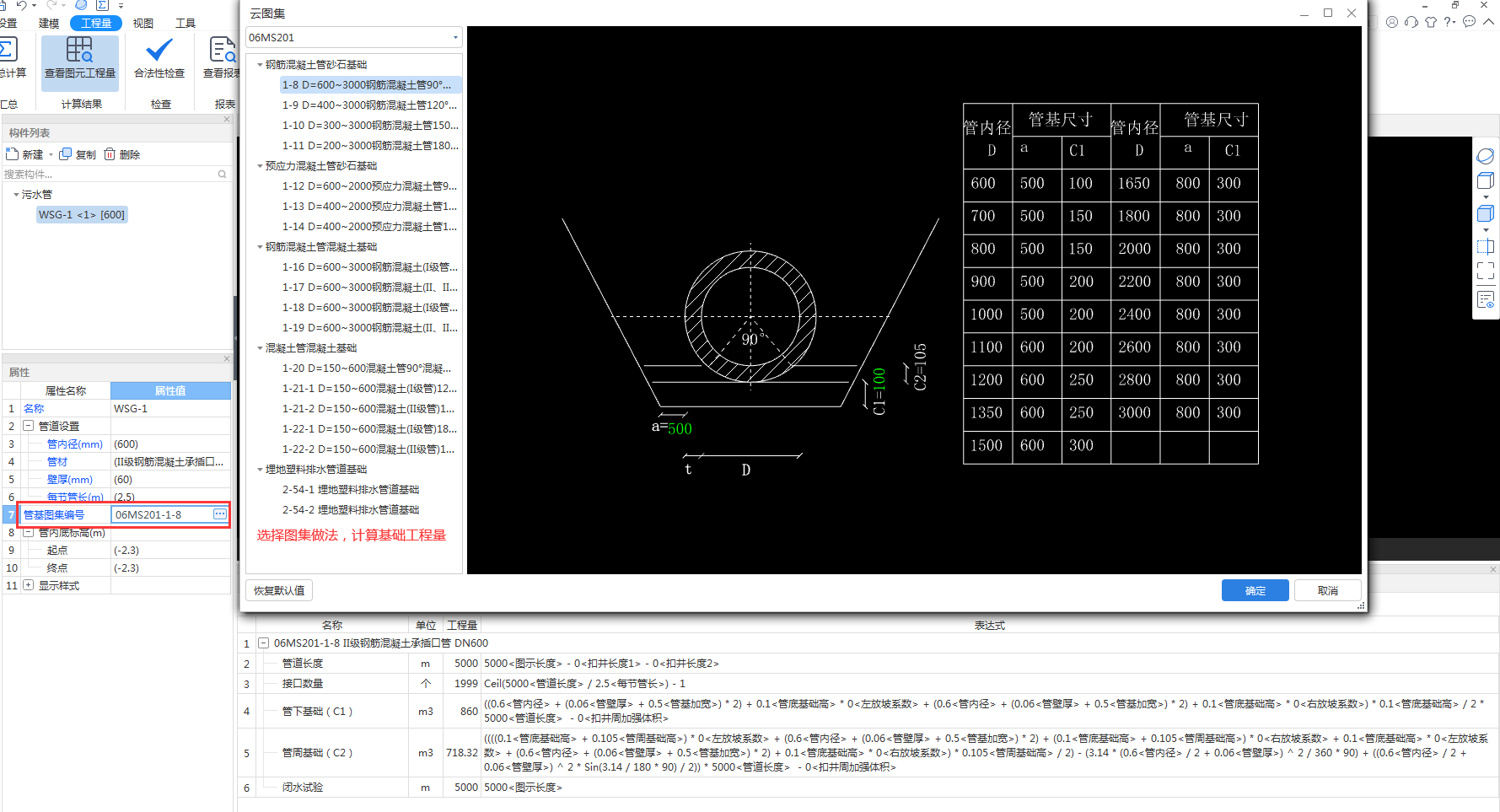Select the solid shaded cube icon

point(1486,213)
